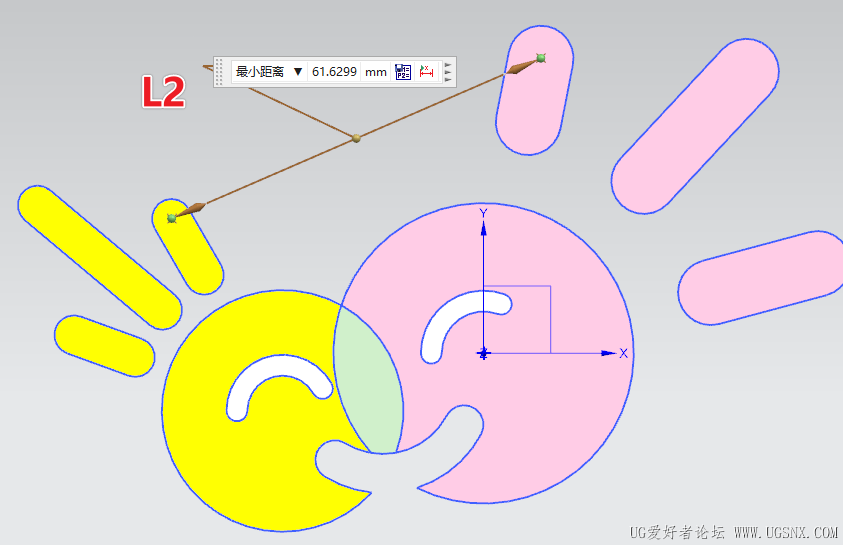The image size is (843, 545).
Task: Click the X axis label
Action: 623,353
